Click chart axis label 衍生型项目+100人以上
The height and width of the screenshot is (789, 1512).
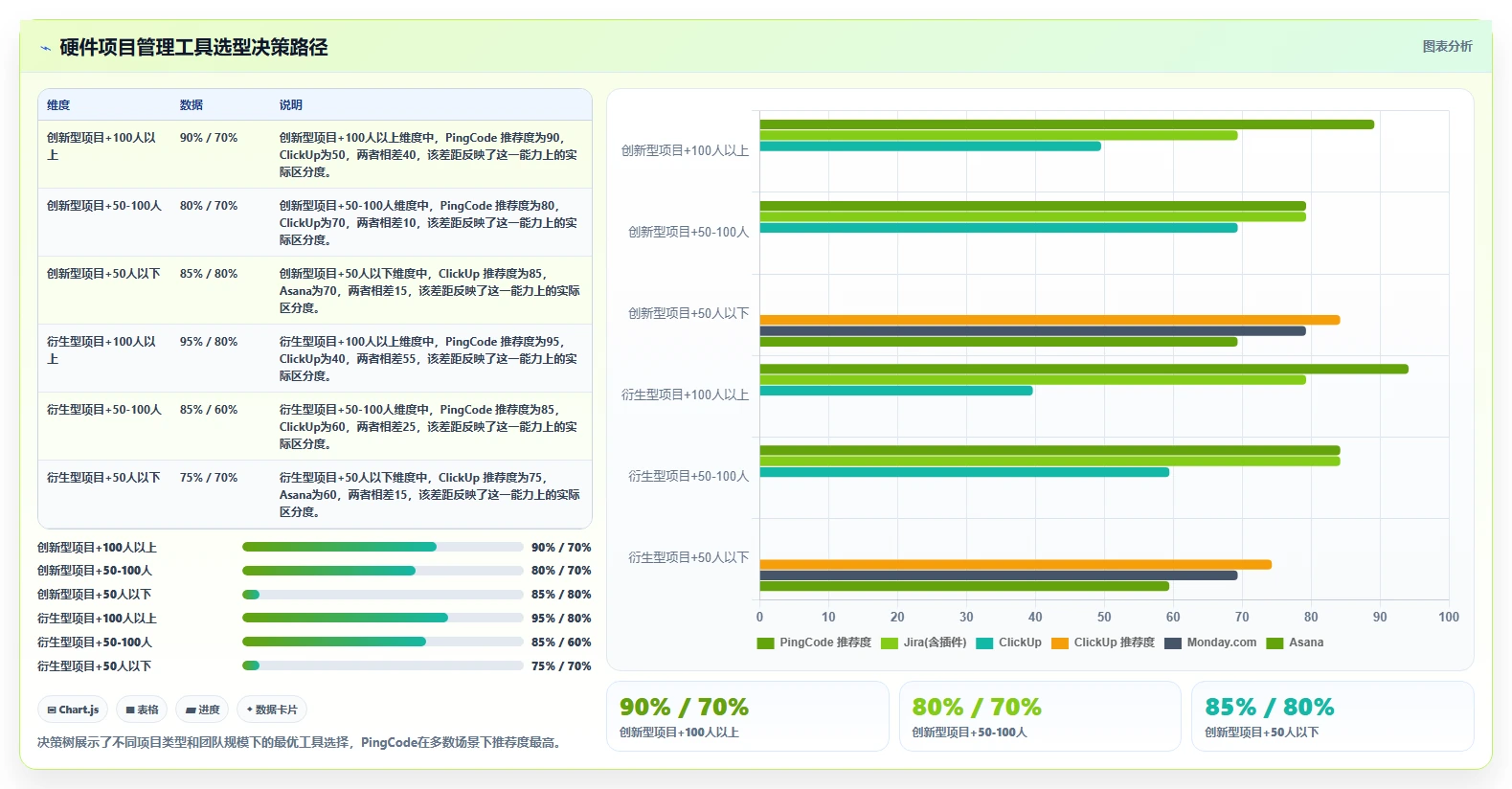(x=685, y=394)
